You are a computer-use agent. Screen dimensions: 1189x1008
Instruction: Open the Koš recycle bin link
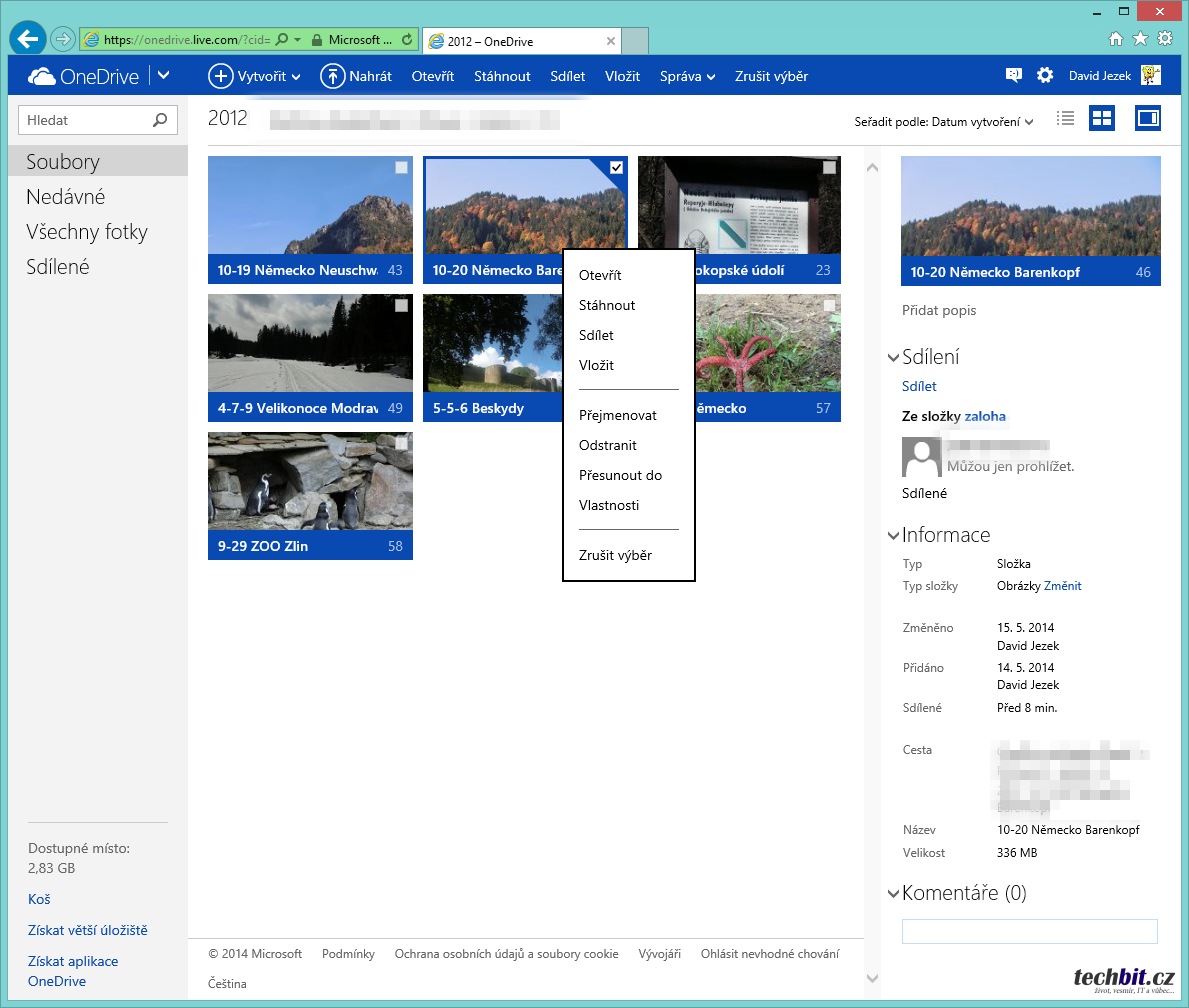click(x=39, y=899)
